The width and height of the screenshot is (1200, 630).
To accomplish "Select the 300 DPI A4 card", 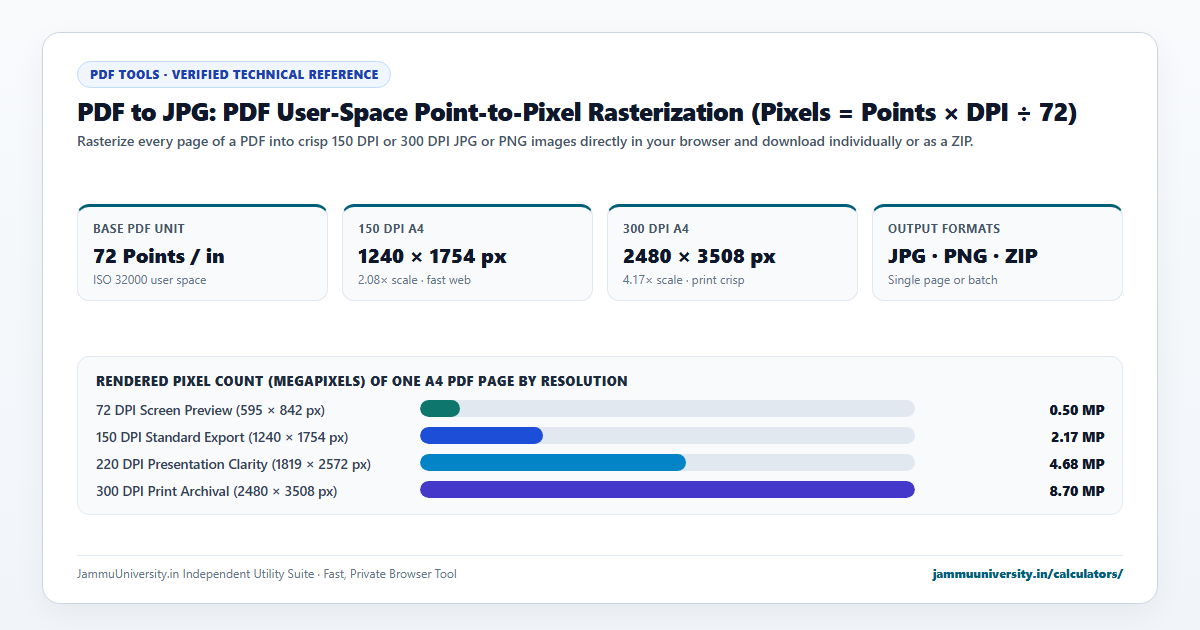I will coord(732,252).
